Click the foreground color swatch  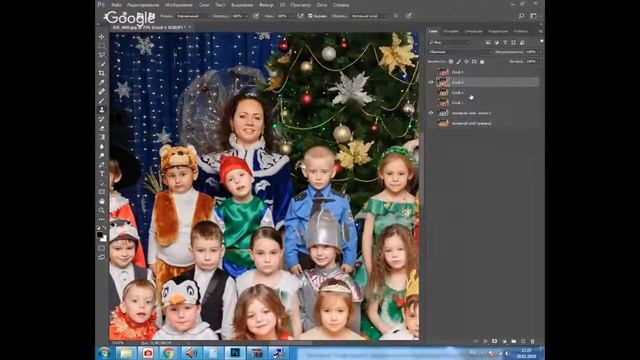[x=100, y=235]
